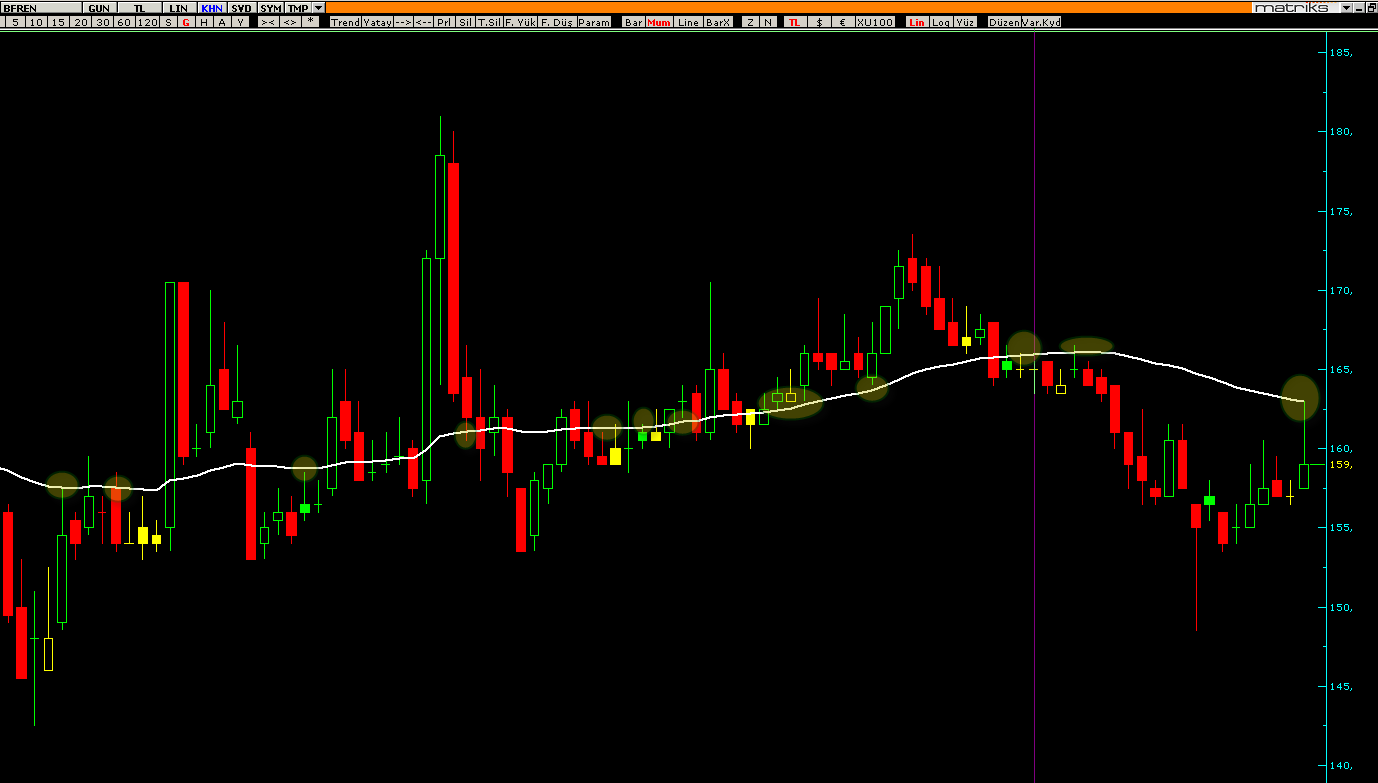1378x783 pixels.
Task: Open the dropdown arrow beside matriks logo
Action: [x=1345, y=7]
